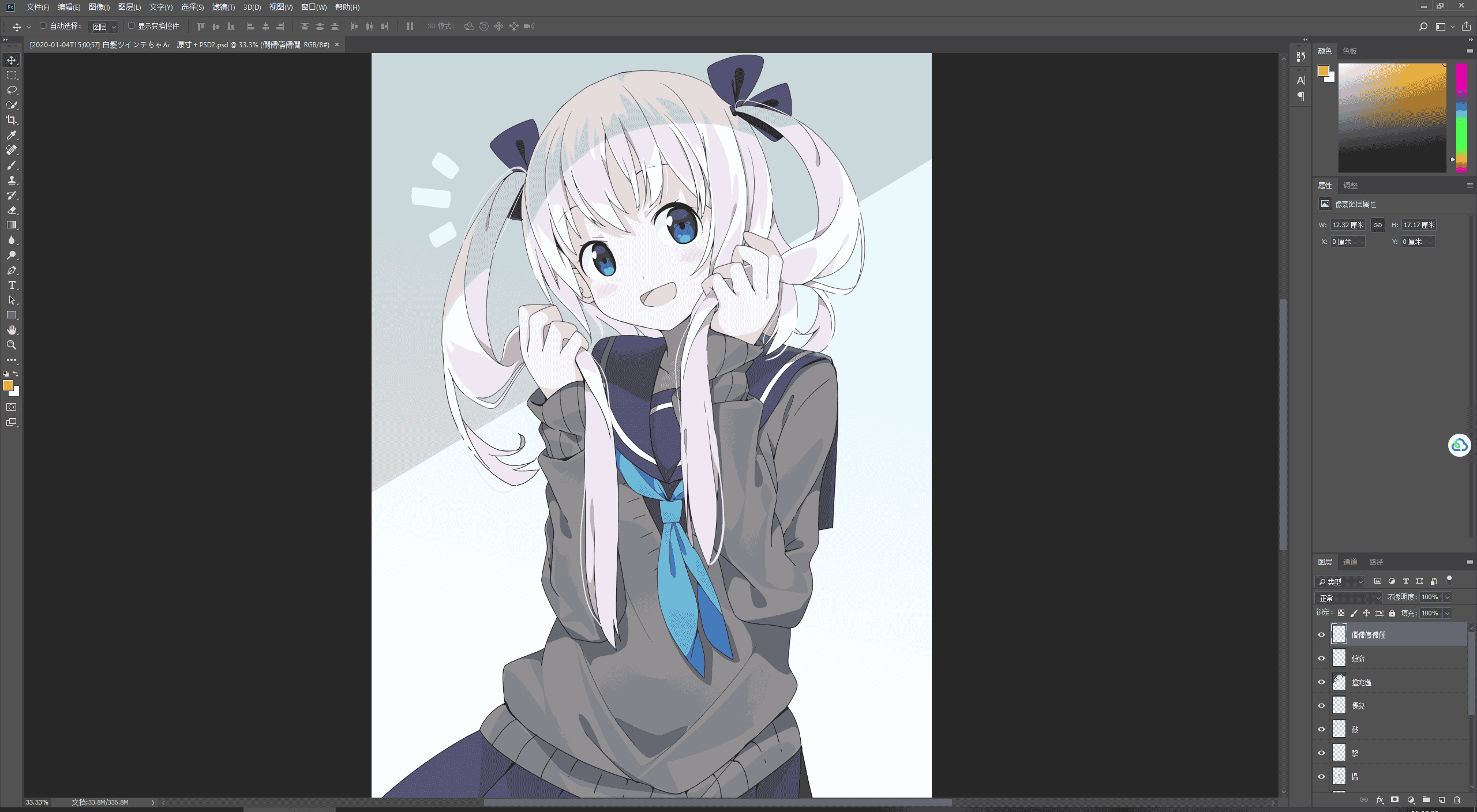This screenshot has height=812, width=1477.
Task: Select the Dodge tool
Action: [x=12, y=255]
